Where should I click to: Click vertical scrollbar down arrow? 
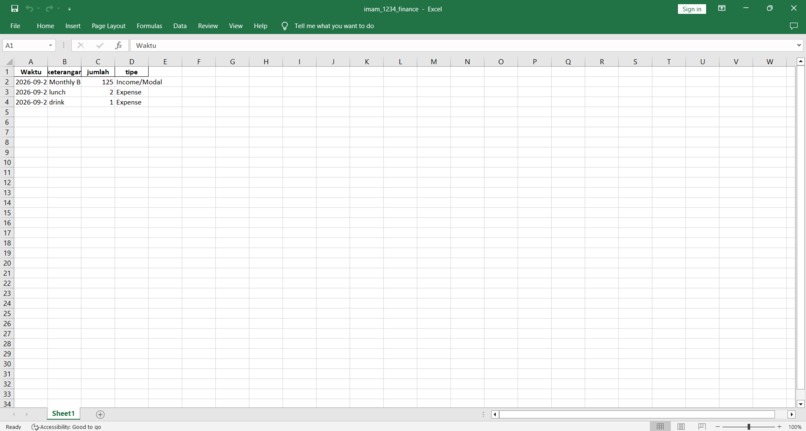tap(800, 404)
